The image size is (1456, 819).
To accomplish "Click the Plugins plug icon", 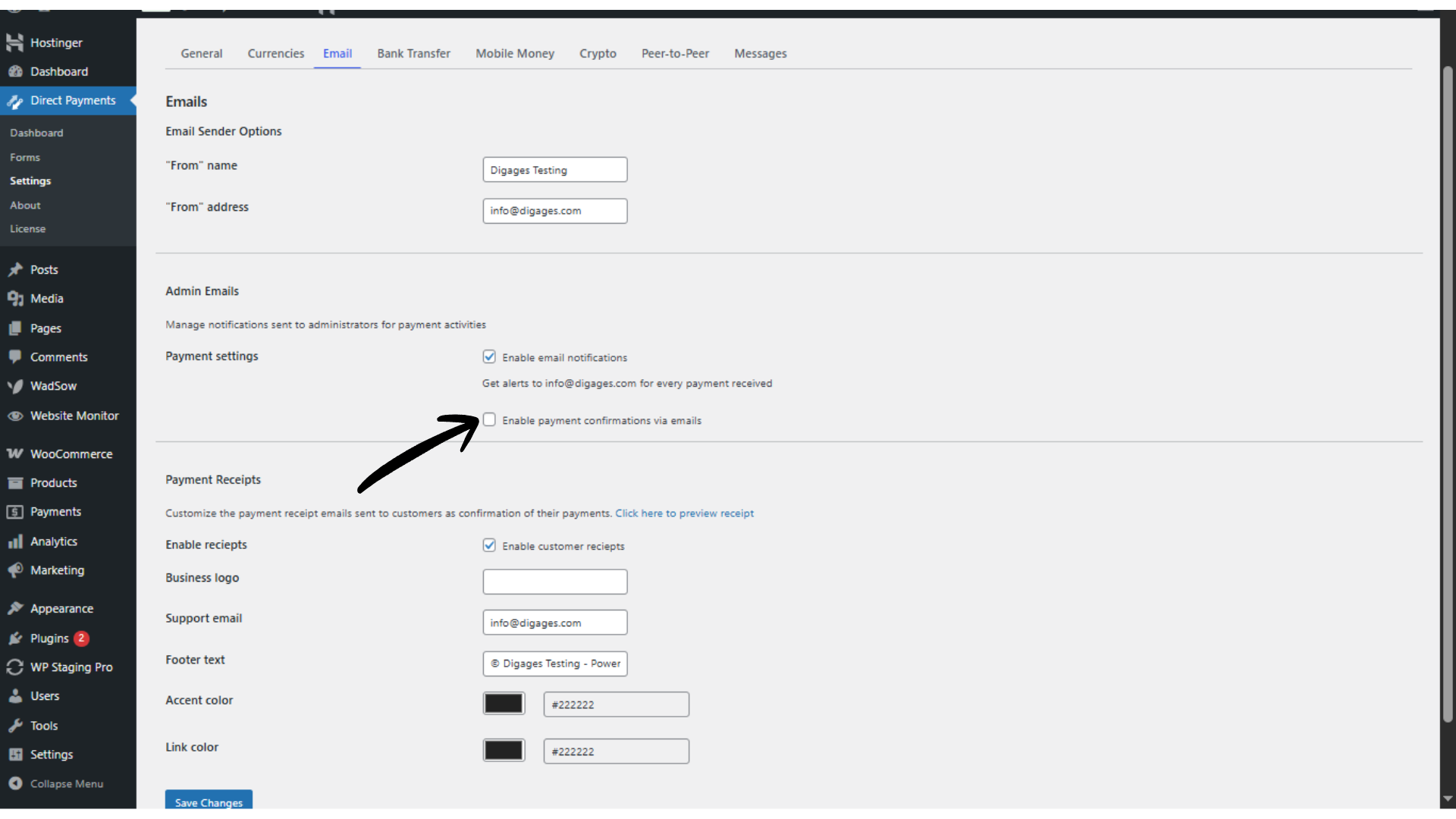I will pos(14,639).
